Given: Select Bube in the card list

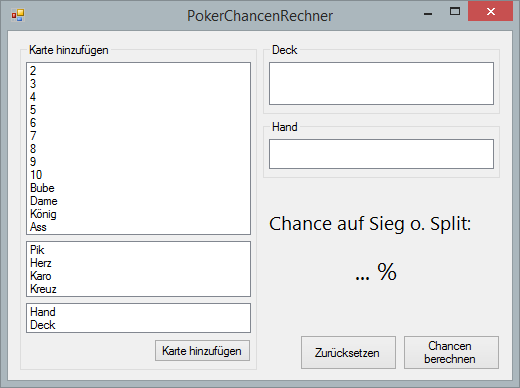Looking at the screenshot, I should pyautogui.click(x=138, y=188).
